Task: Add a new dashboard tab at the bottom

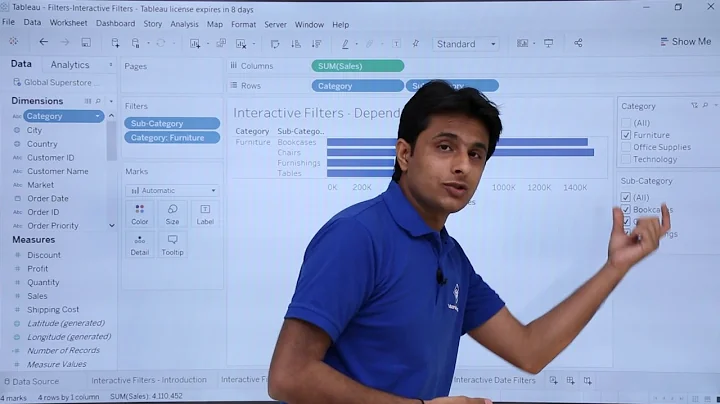Action: click(x=570, y=380)
